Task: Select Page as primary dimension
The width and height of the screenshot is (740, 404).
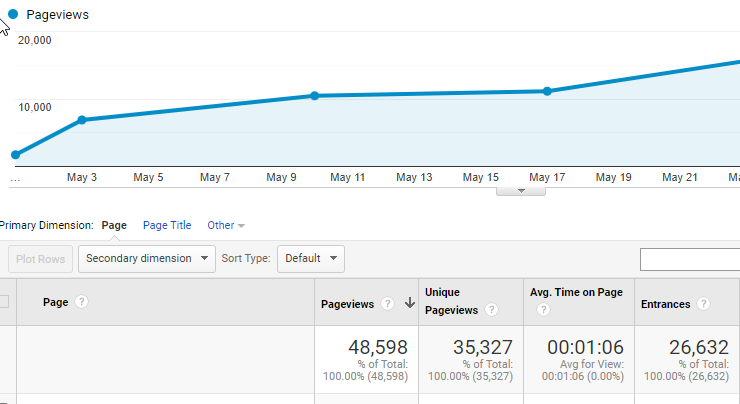Action: point(114,226)
